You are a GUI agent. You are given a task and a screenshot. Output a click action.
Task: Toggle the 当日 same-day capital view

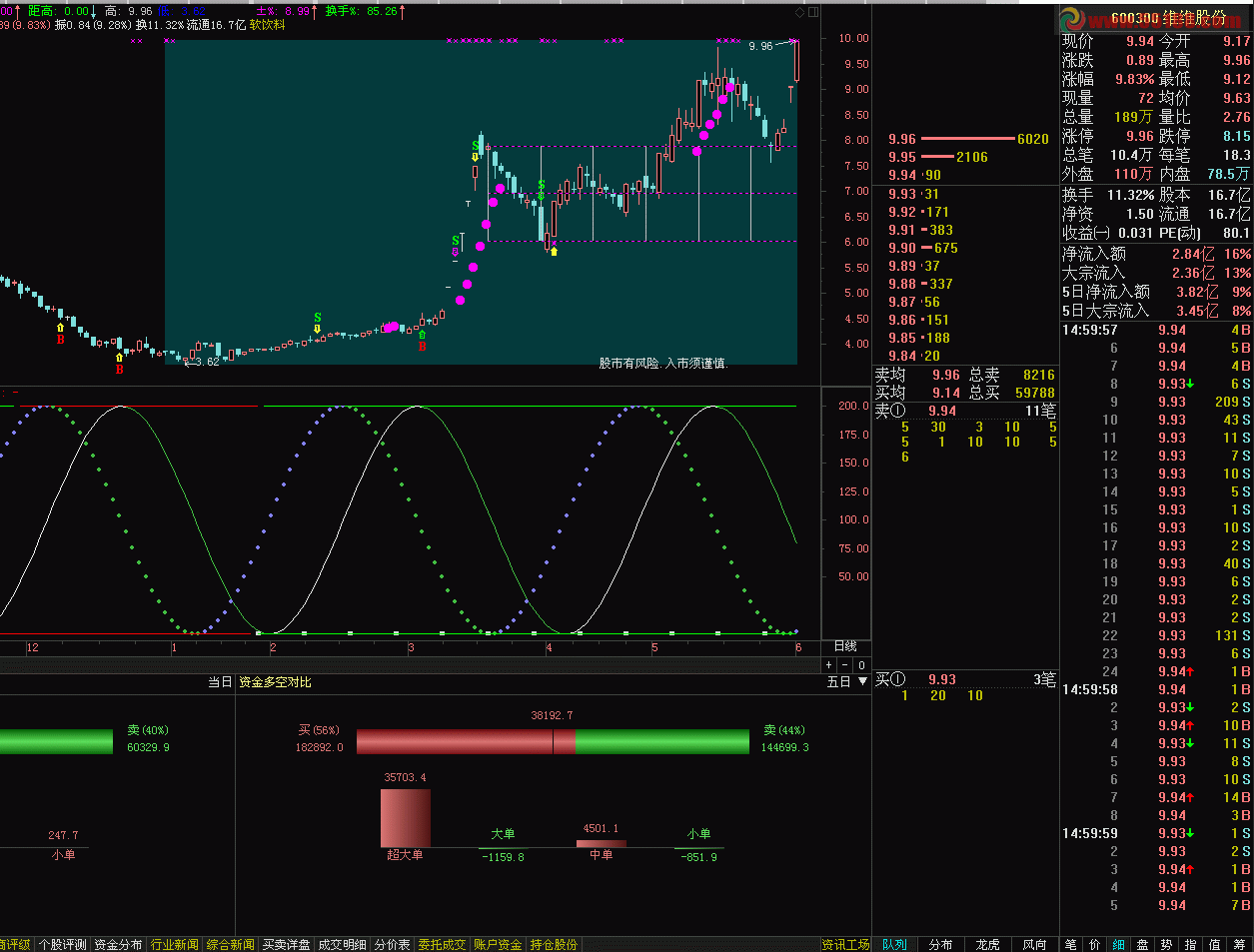[220, 682]
